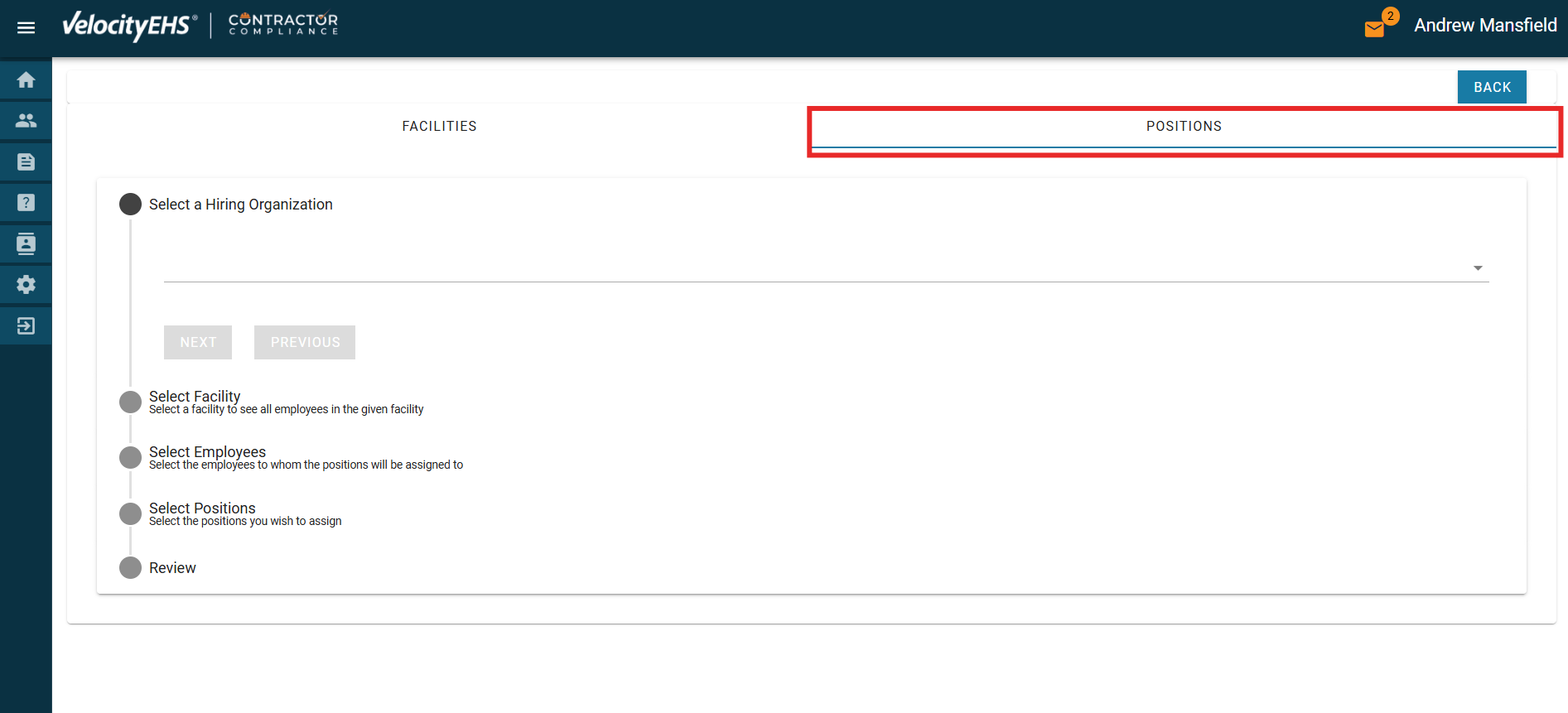Viewport: 1568px width, 713px height.
Task: Open the hamburger navigation menu
Action: [26, 27]
